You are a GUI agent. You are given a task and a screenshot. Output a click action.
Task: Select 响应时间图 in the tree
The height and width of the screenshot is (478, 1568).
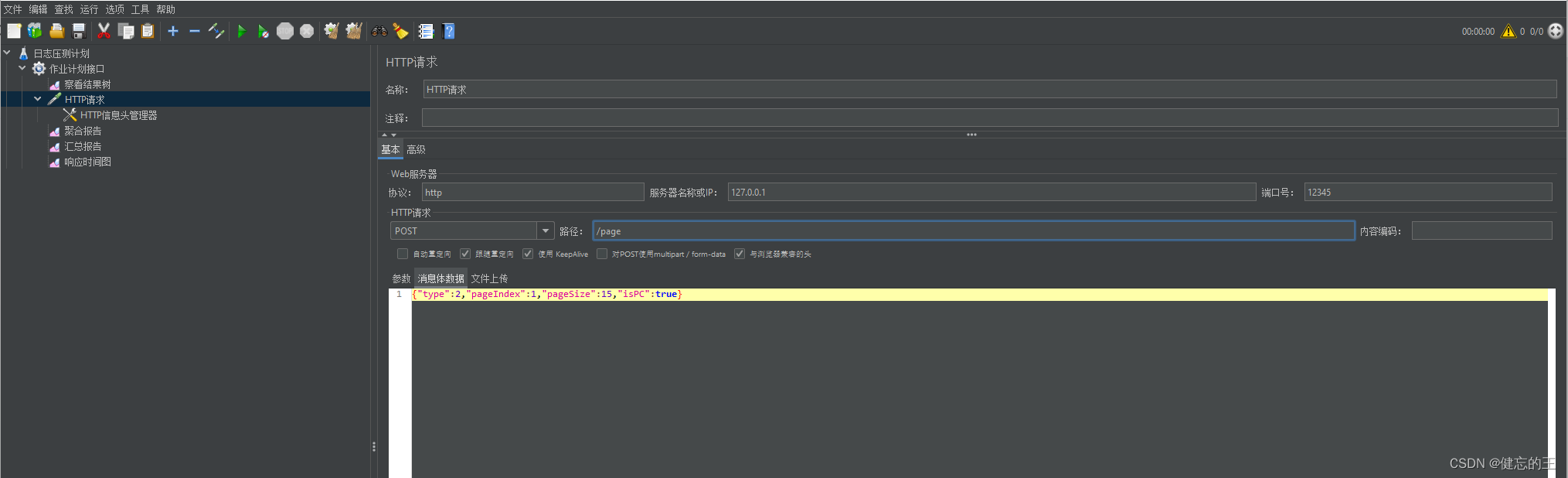pos(87,162)
